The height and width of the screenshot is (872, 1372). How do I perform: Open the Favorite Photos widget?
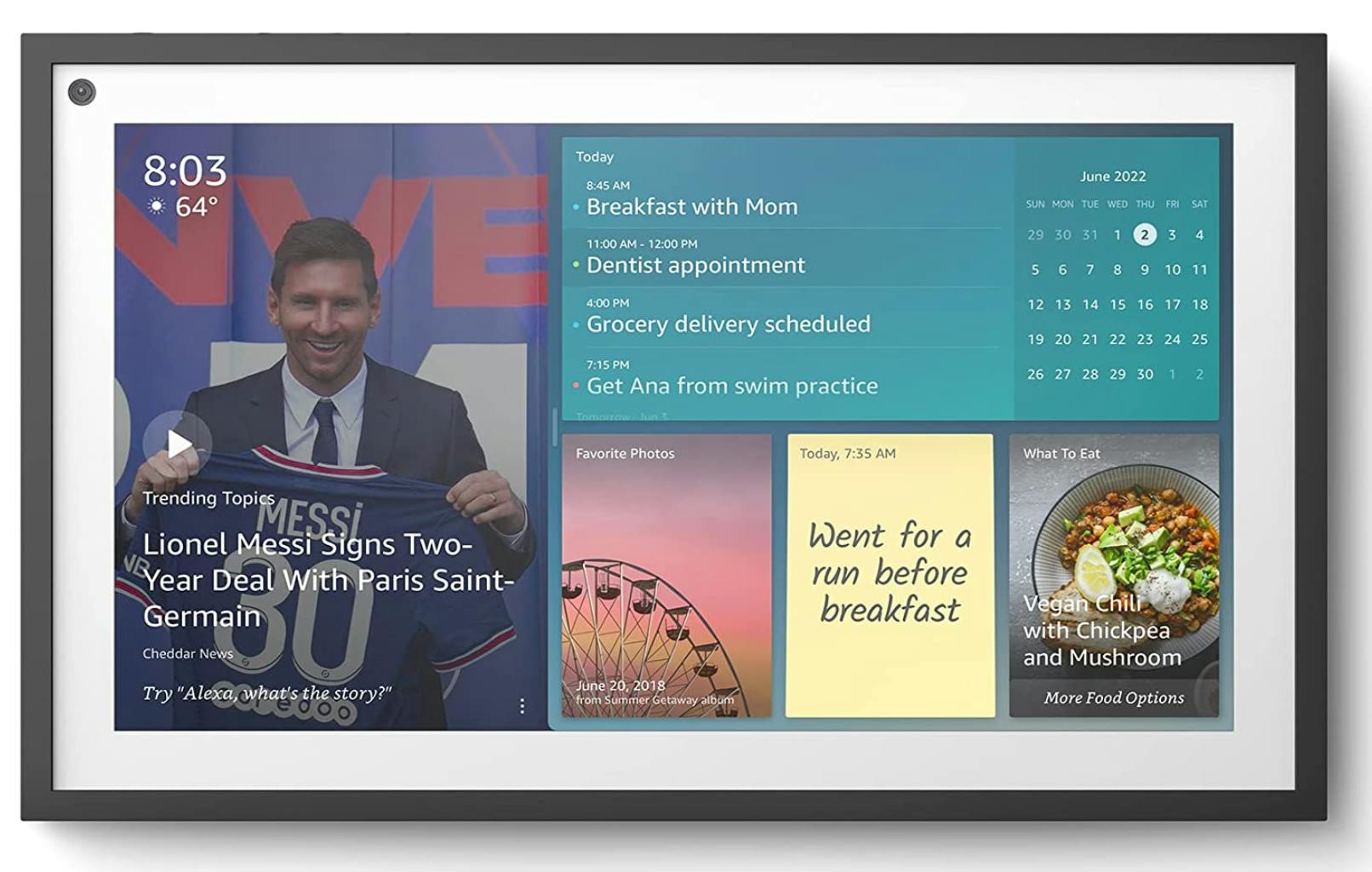click(x=666, y=576)
